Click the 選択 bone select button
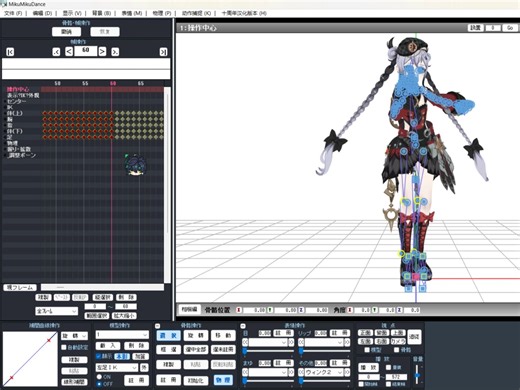This screenshot has height=390, width=520. pos(168,336)
